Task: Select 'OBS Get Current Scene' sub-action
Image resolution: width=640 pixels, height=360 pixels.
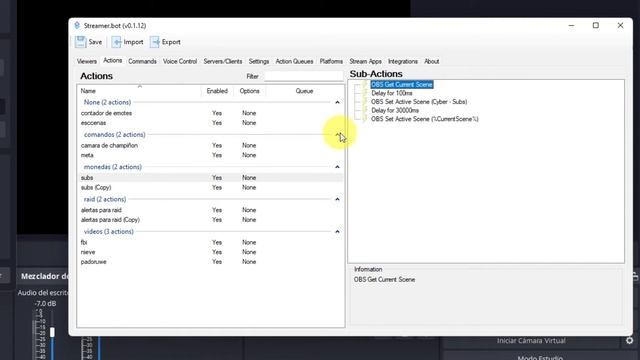Action: tap(402, 84)
